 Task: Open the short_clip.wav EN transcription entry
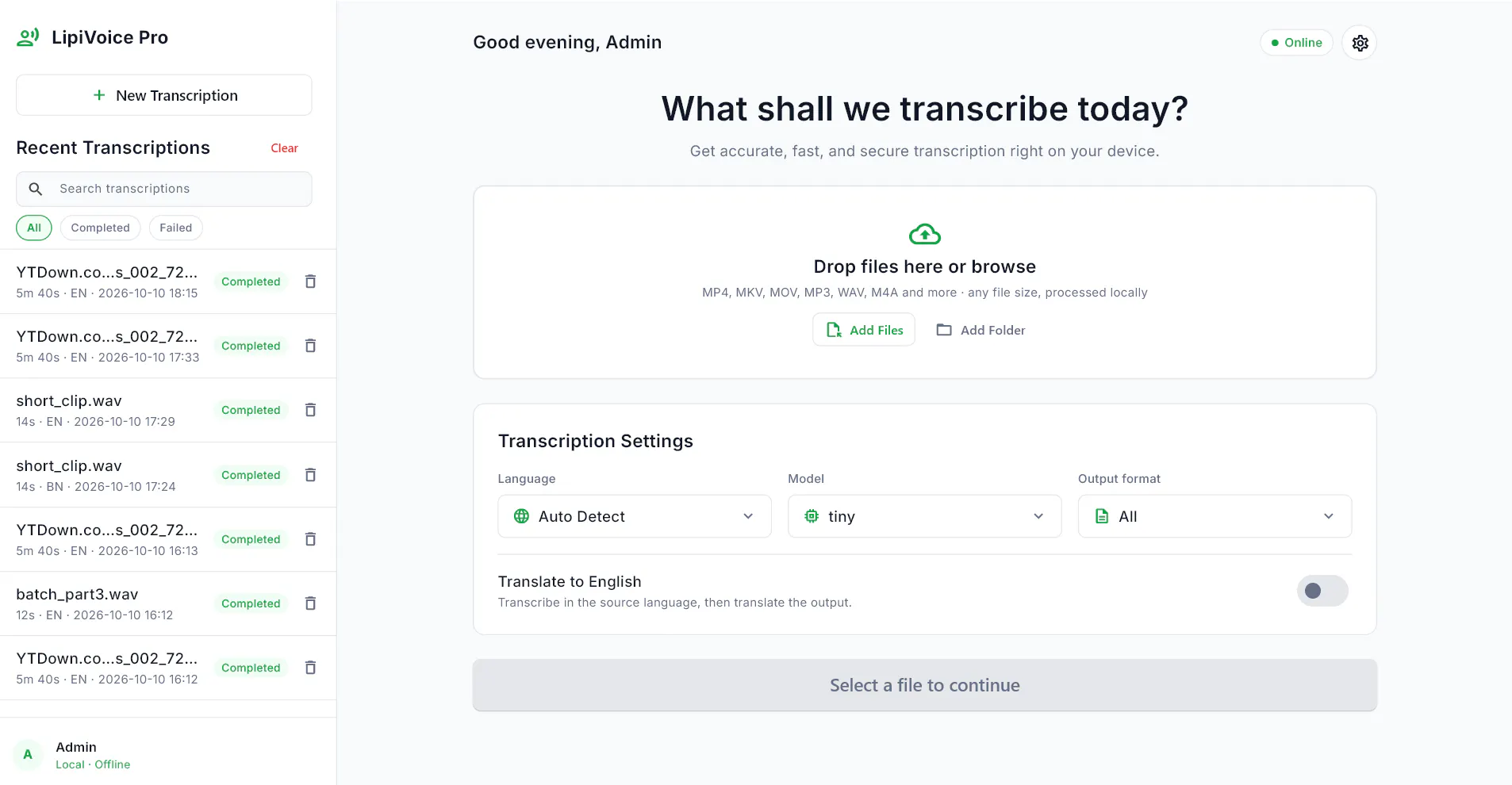tap(107, 410)
